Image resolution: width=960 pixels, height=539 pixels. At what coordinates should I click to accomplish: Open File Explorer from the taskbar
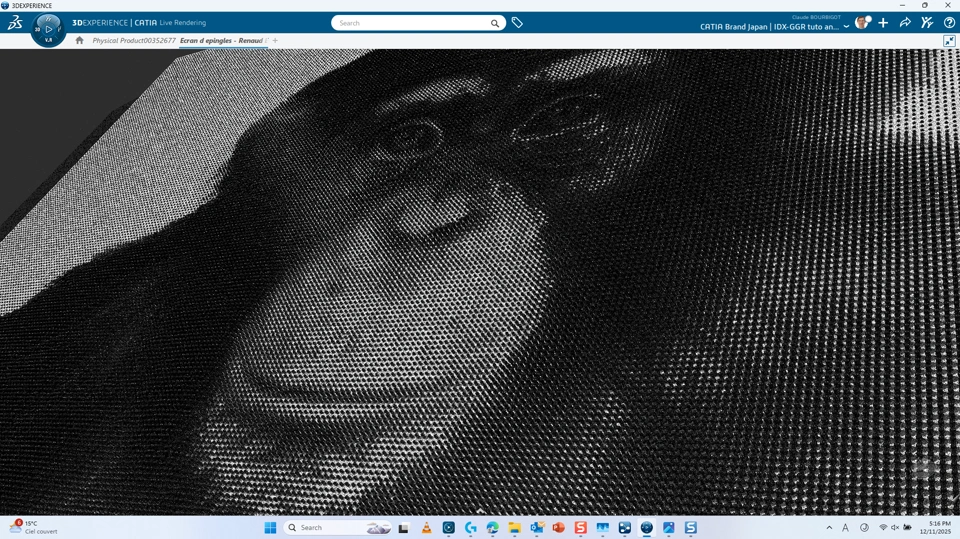(514, 528)
